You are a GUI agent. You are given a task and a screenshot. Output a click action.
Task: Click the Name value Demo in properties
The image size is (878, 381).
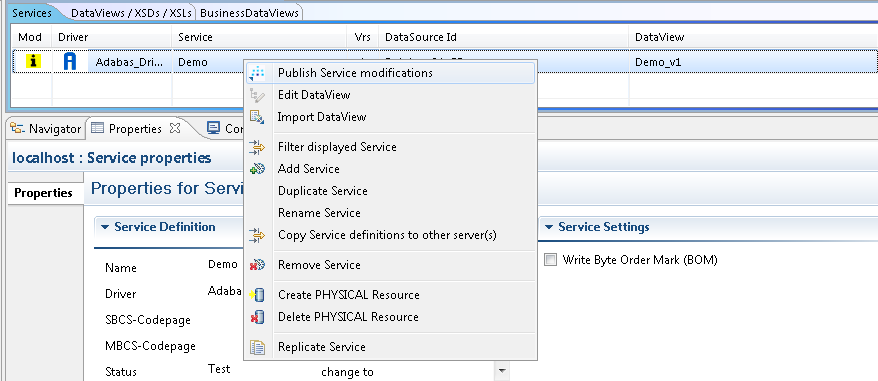pyautogui.click(x=222, y=264)
